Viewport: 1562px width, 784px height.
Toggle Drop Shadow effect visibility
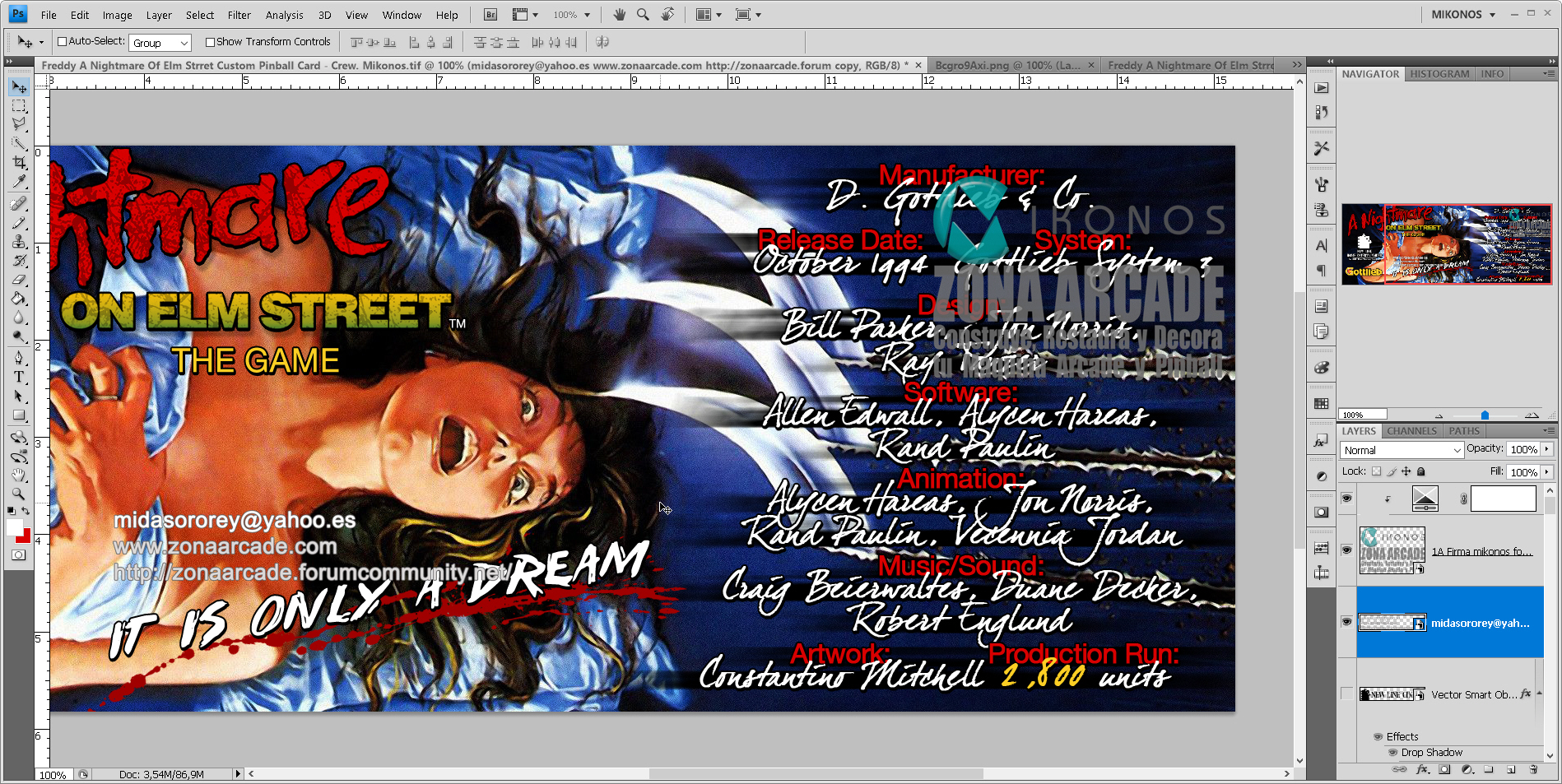pos(1392,753)
